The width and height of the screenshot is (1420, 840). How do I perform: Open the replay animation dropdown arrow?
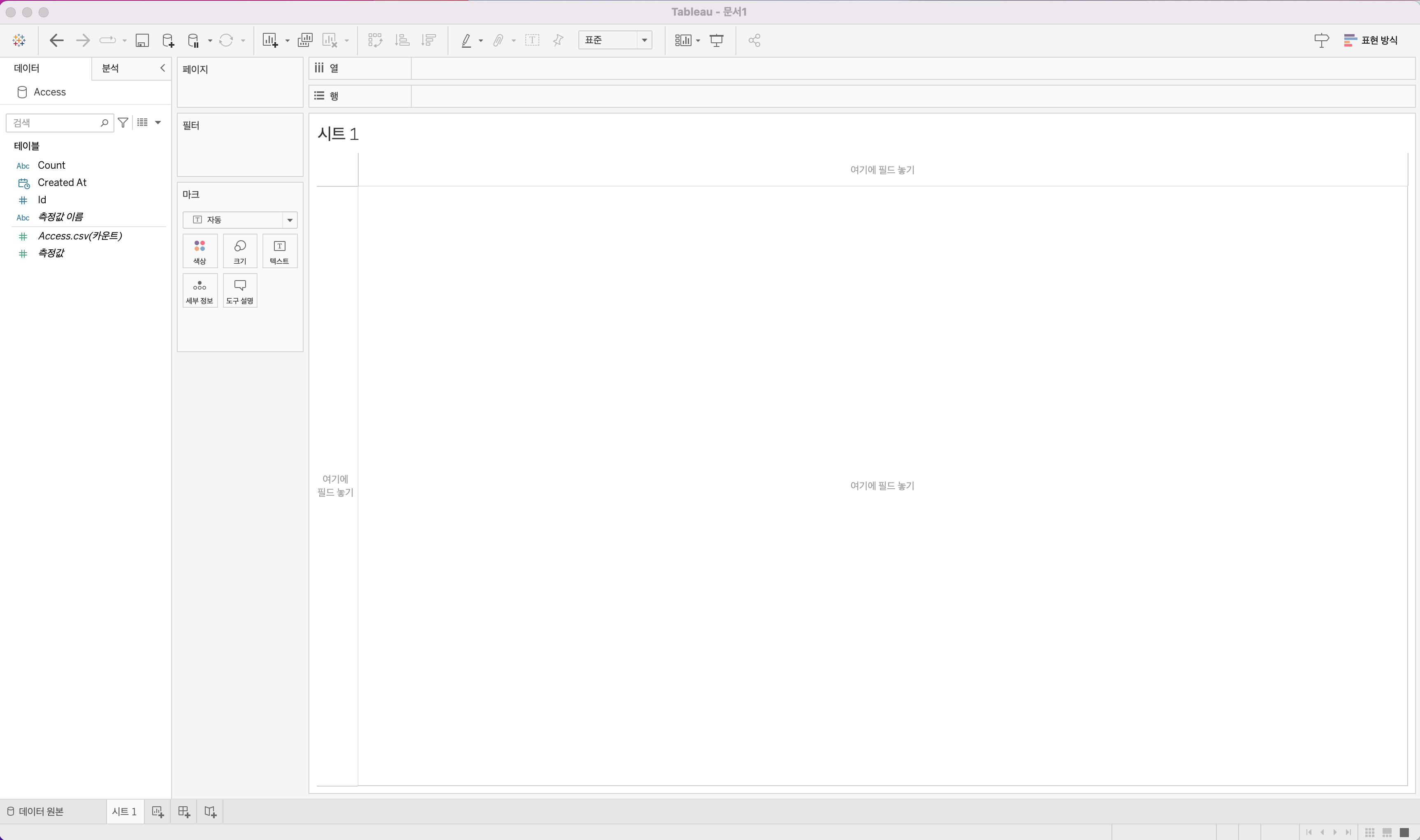(x=125, y=41)
